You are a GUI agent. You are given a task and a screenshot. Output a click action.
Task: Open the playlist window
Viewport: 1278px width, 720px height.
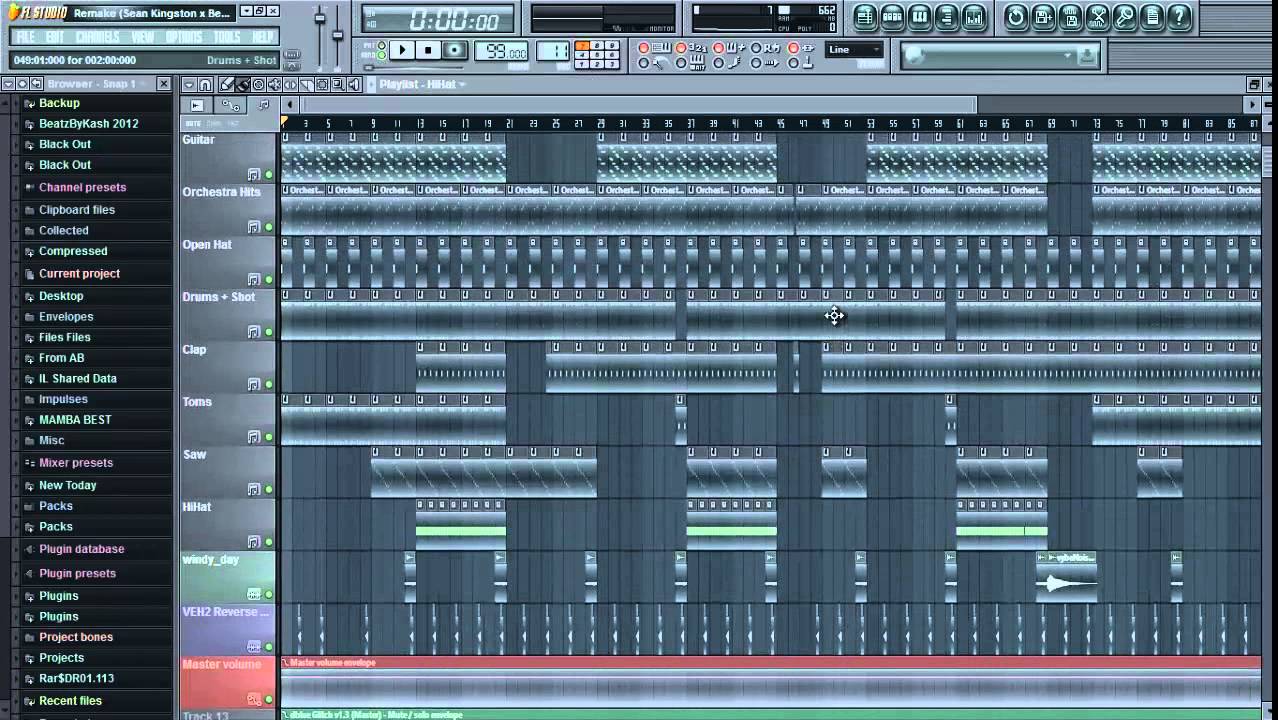[x=865, y=17]
